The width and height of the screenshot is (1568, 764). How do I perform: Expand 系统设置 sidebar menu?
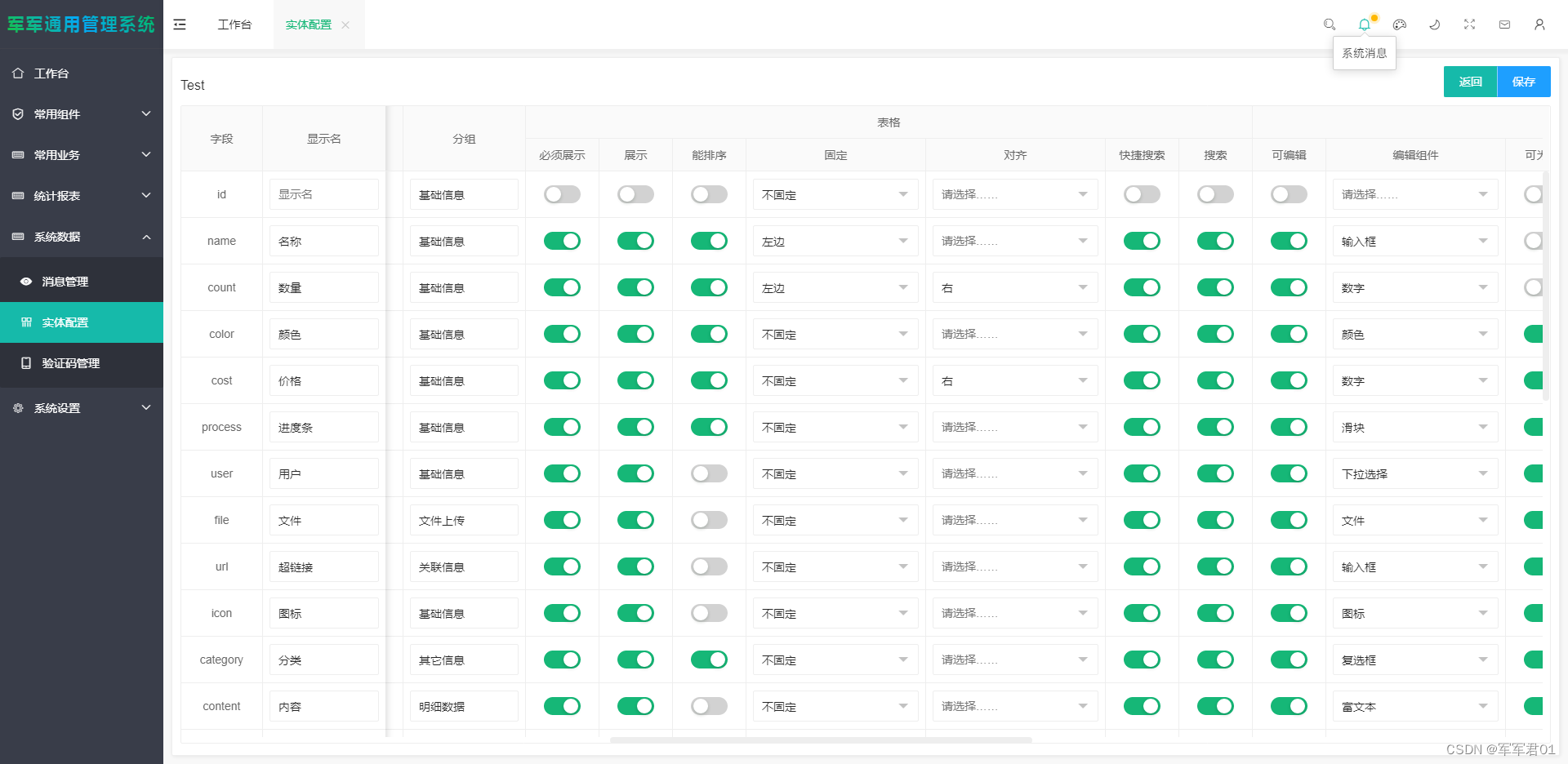click(x=82, y=408)
